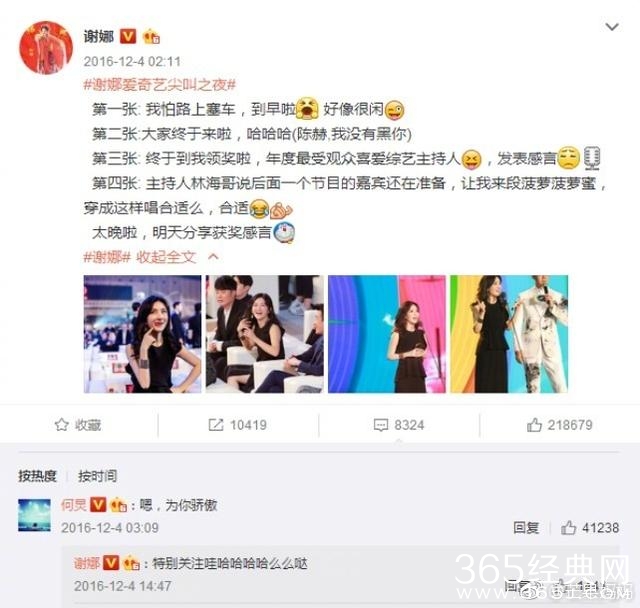
Task: Open comments via the 8324 speech-bubble icon
Action: coord(381,425)
